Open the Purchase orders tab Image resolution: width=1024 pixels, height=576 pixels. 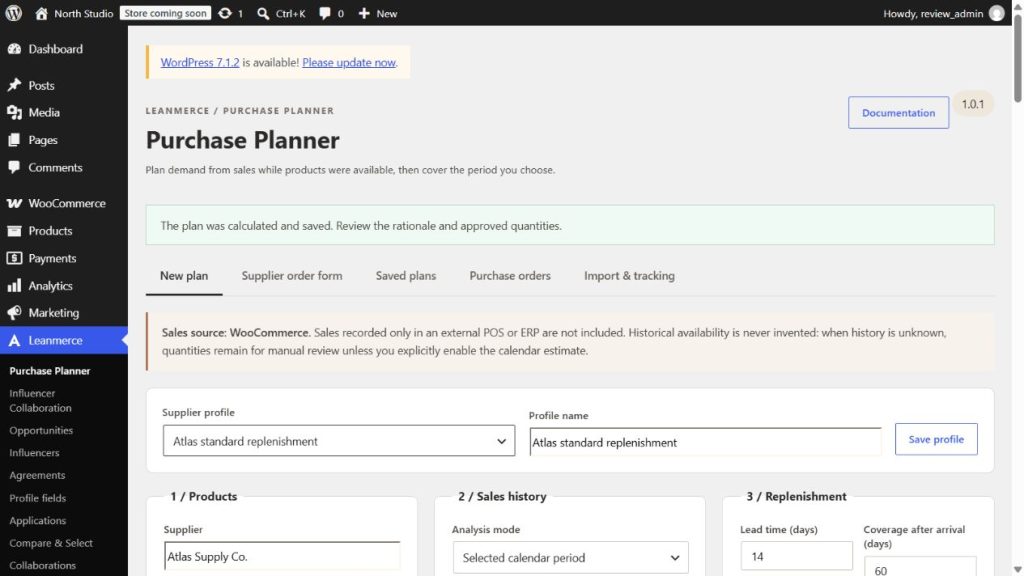[510, 276]
